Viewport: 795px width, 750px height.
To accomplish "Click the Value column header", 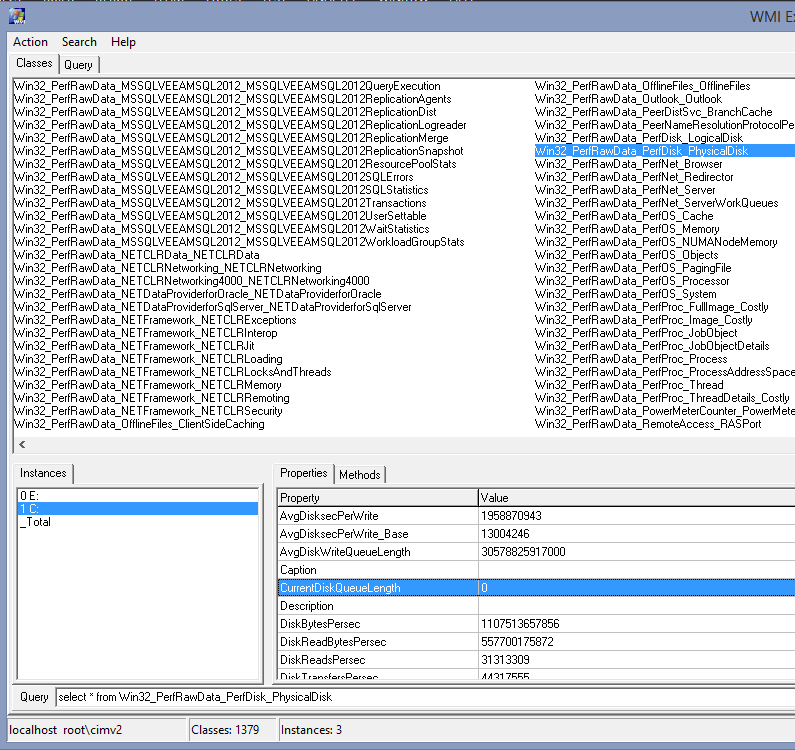I will click(636, 498).
